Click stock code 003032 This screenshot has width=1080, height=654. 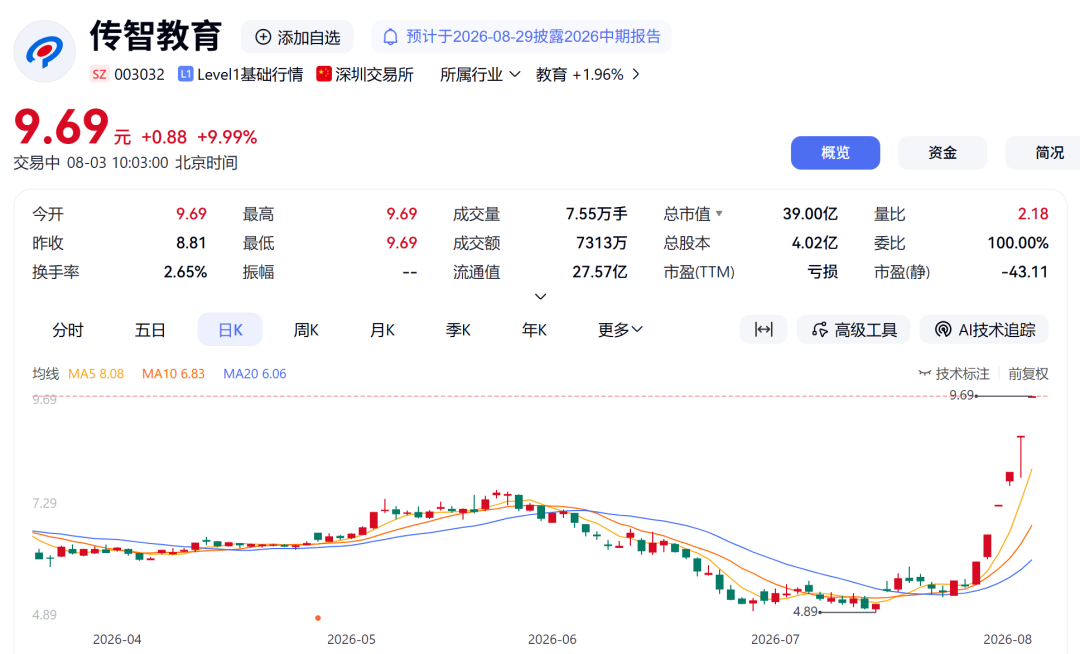coord(139,74)
